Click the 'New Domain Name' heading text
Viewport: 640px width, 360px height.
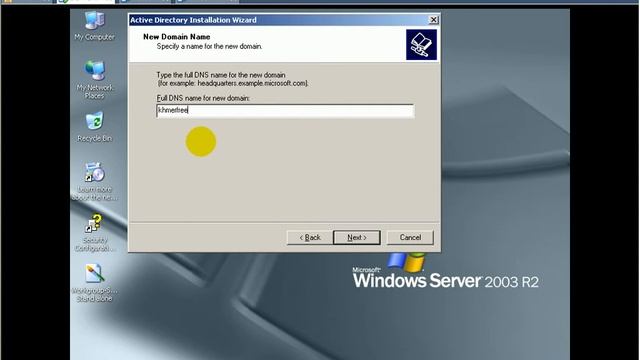point(177,37)
